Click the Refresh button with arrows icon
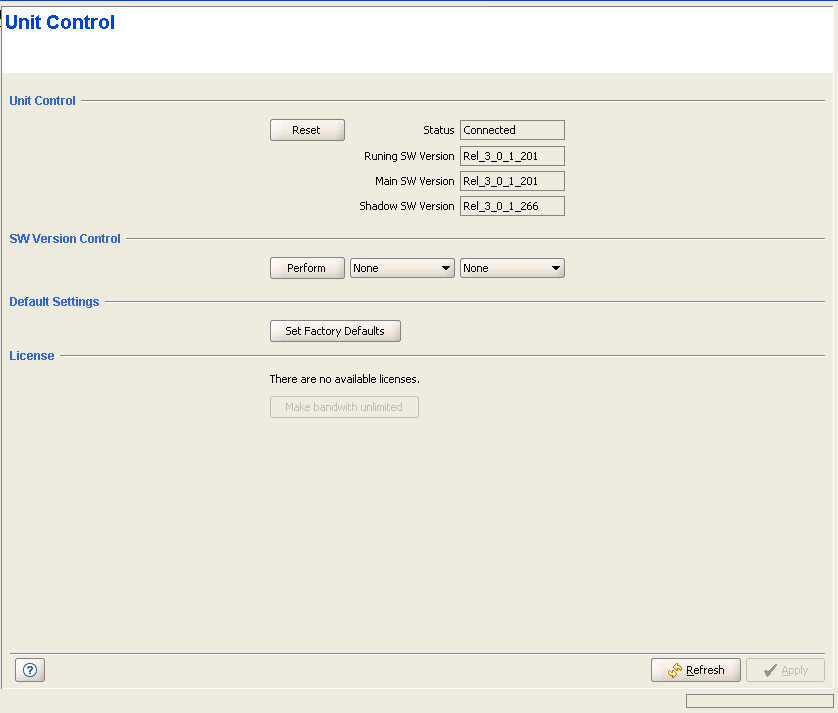 coord(695,670)
